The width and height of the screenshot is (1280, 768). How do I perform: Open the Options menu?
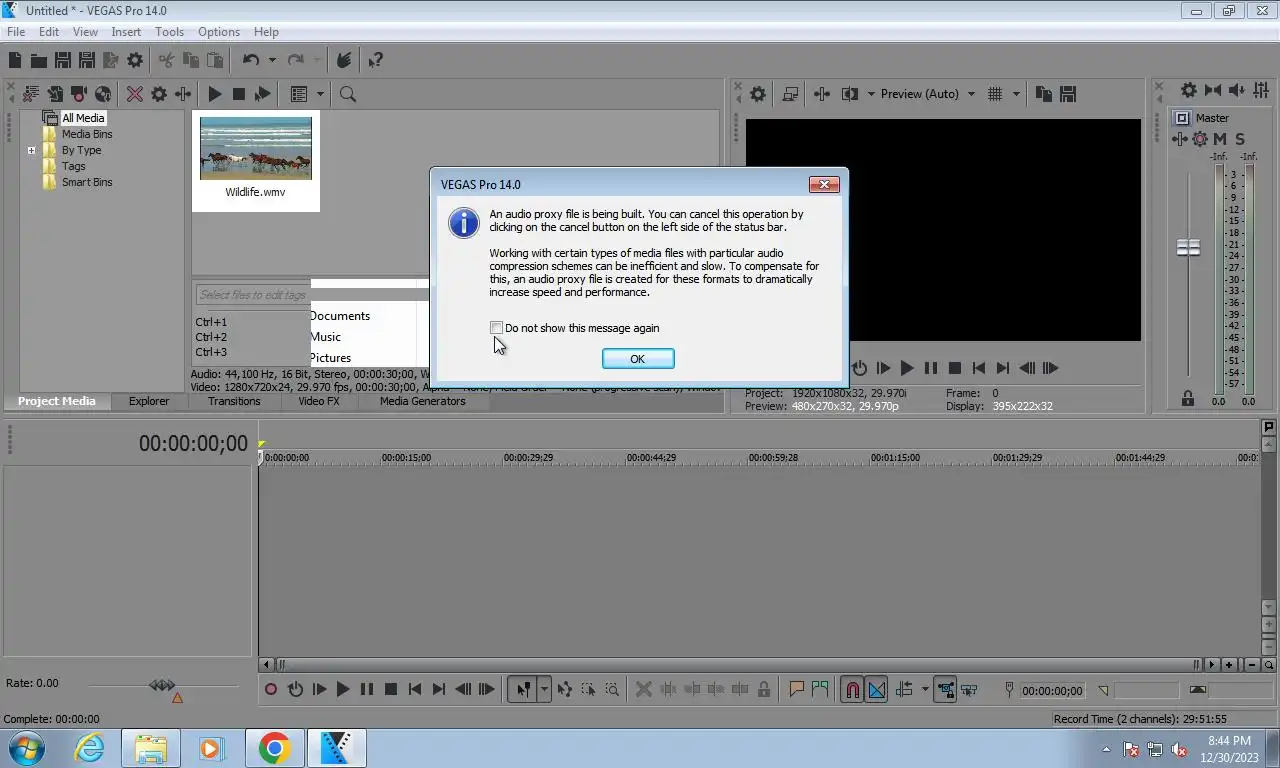[218, 32]
